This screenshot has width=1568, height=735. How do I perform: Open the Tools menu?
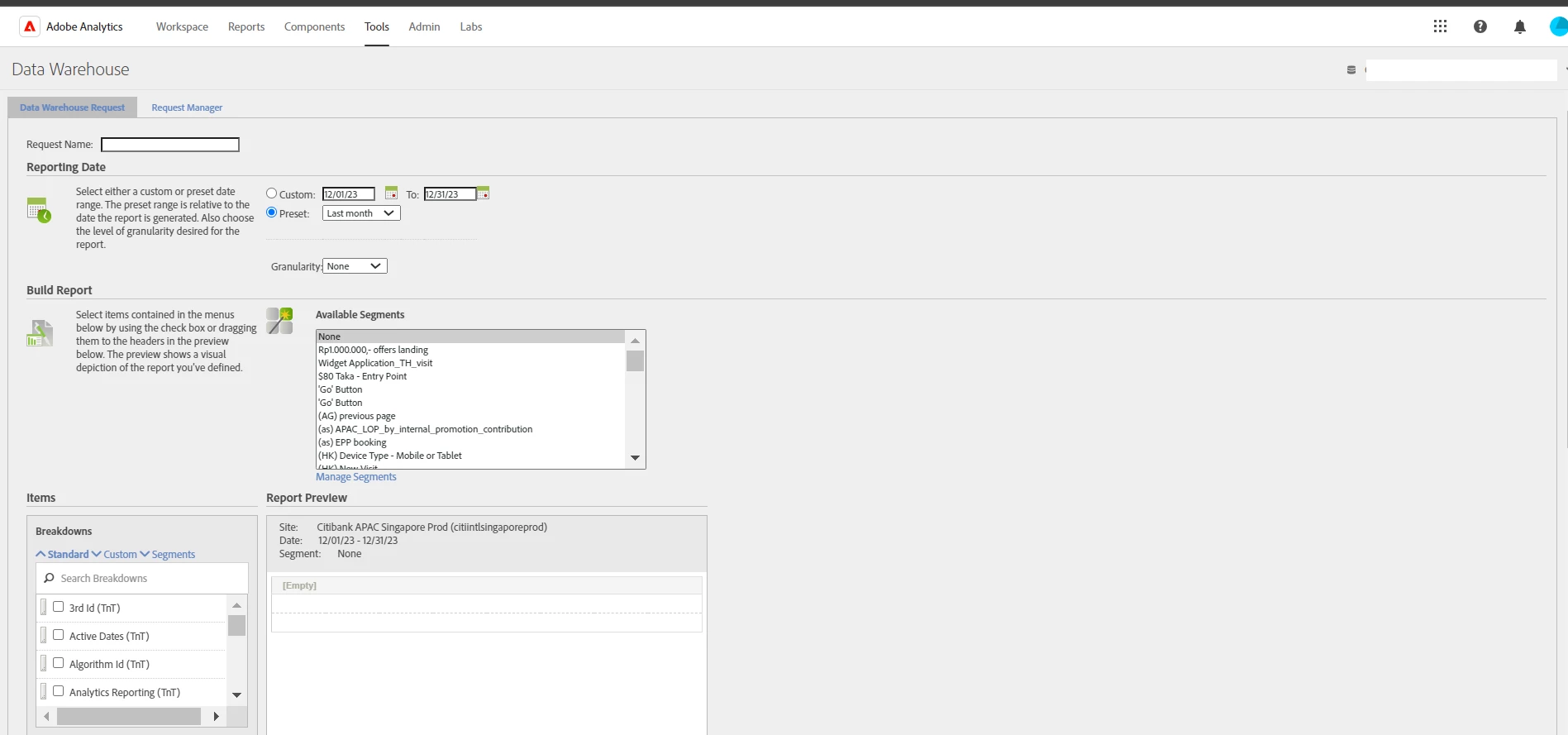377,26
